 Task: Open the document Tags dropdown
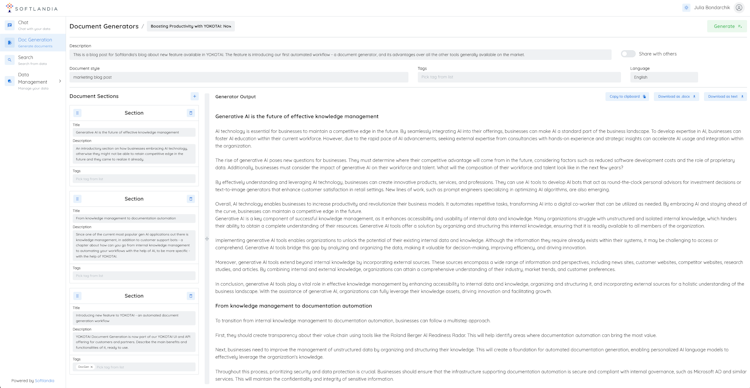tap(519, 77)
